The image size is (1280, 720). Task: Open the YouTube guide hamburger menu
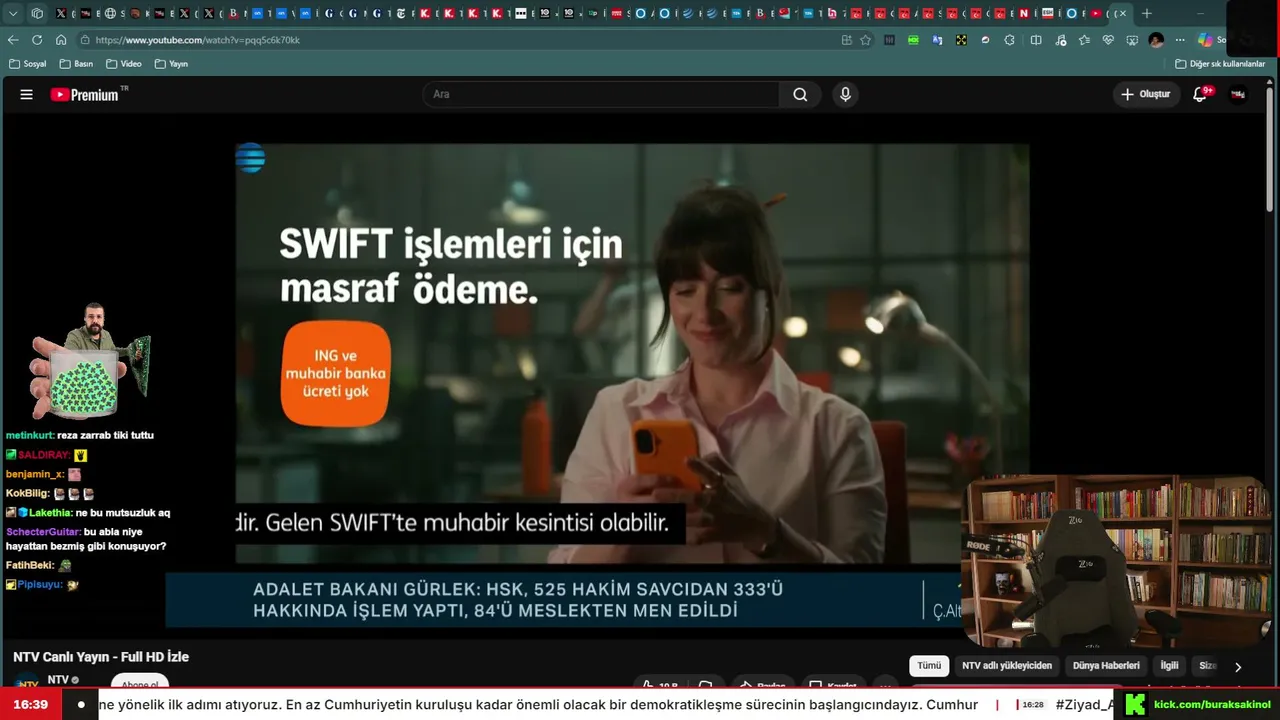tap(27, 95)
